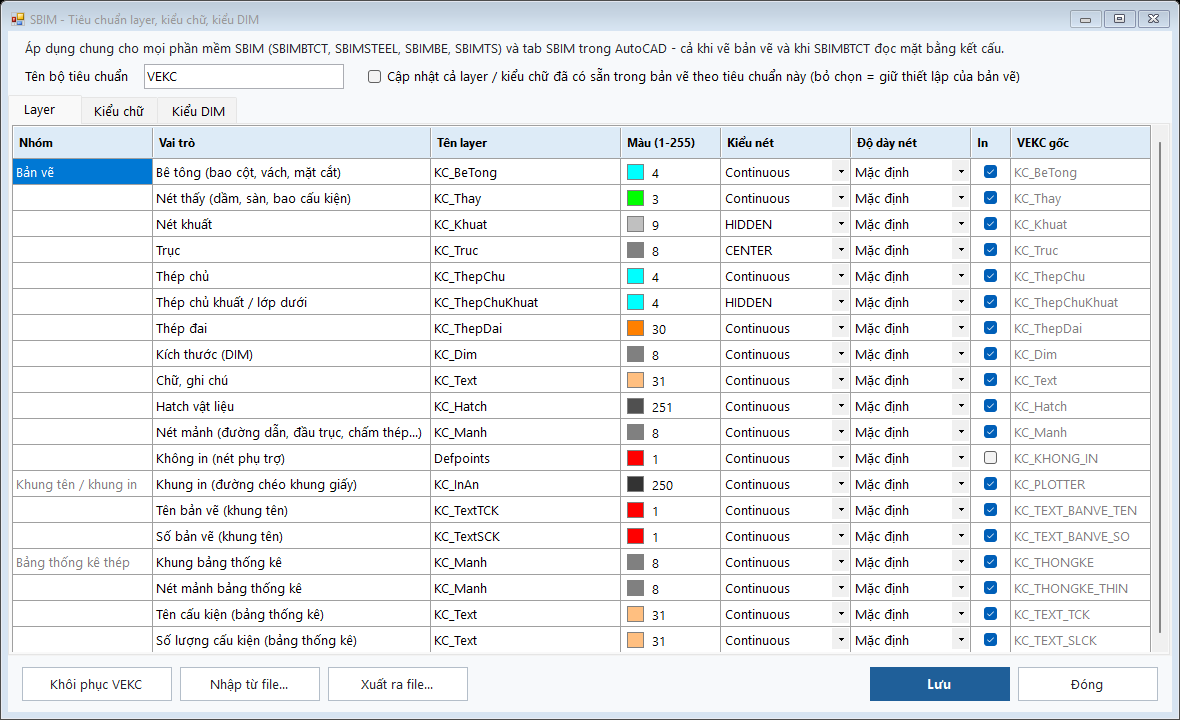The width and height of the screenshot is (1180, 720).
Task: Click the dark swatch for KC_Hatch
Action: (x=636, y=406)
